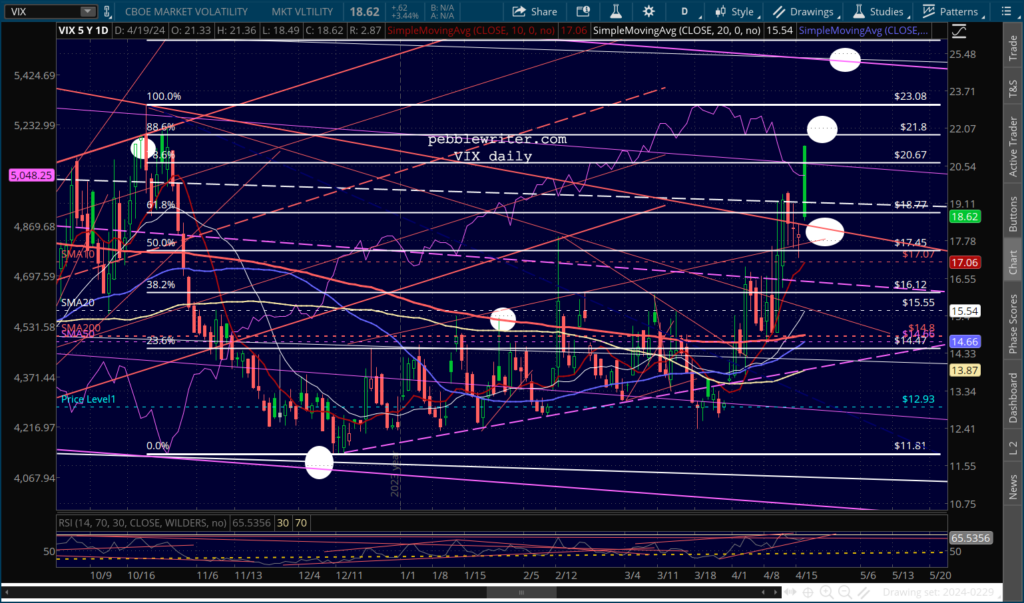The width and height of the screenshot is (1024, 603).
Task: Click the pan left-right arrows icon
Action: (790, 592)
